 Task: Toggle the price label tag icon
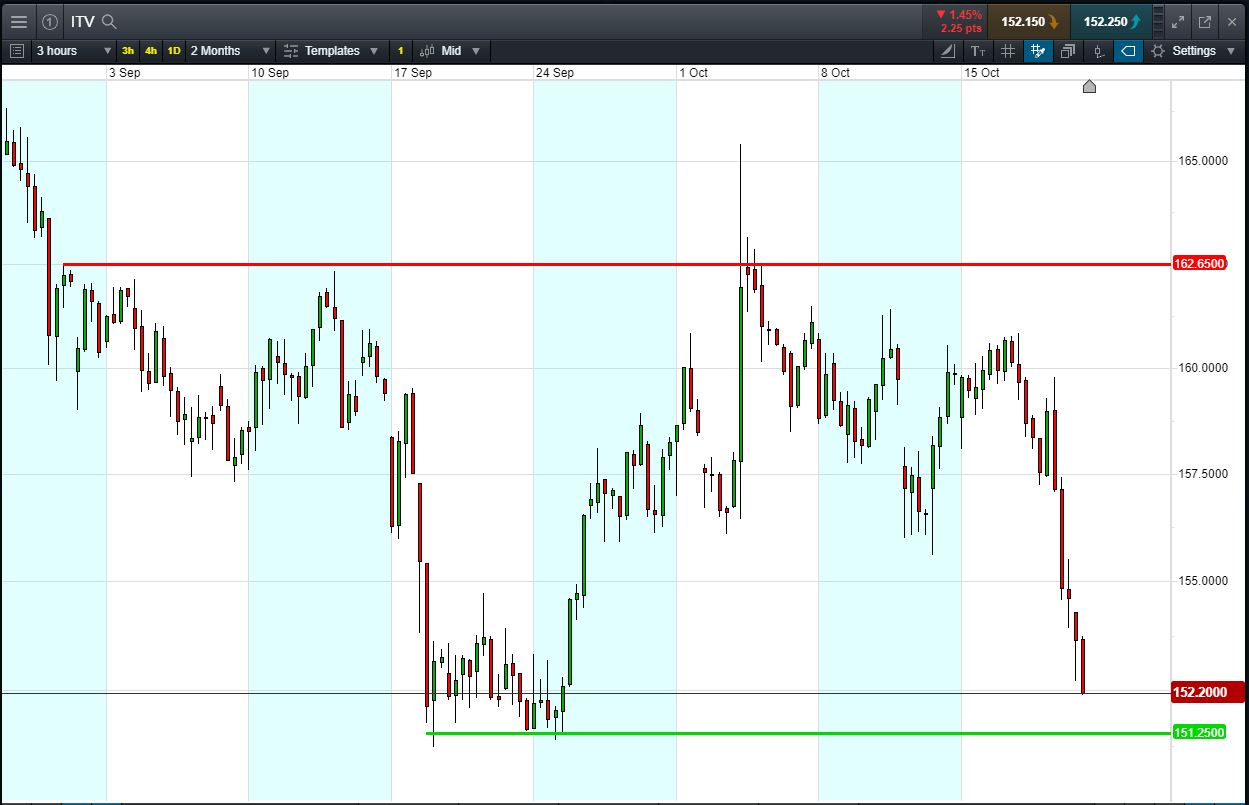point(1128,51)
